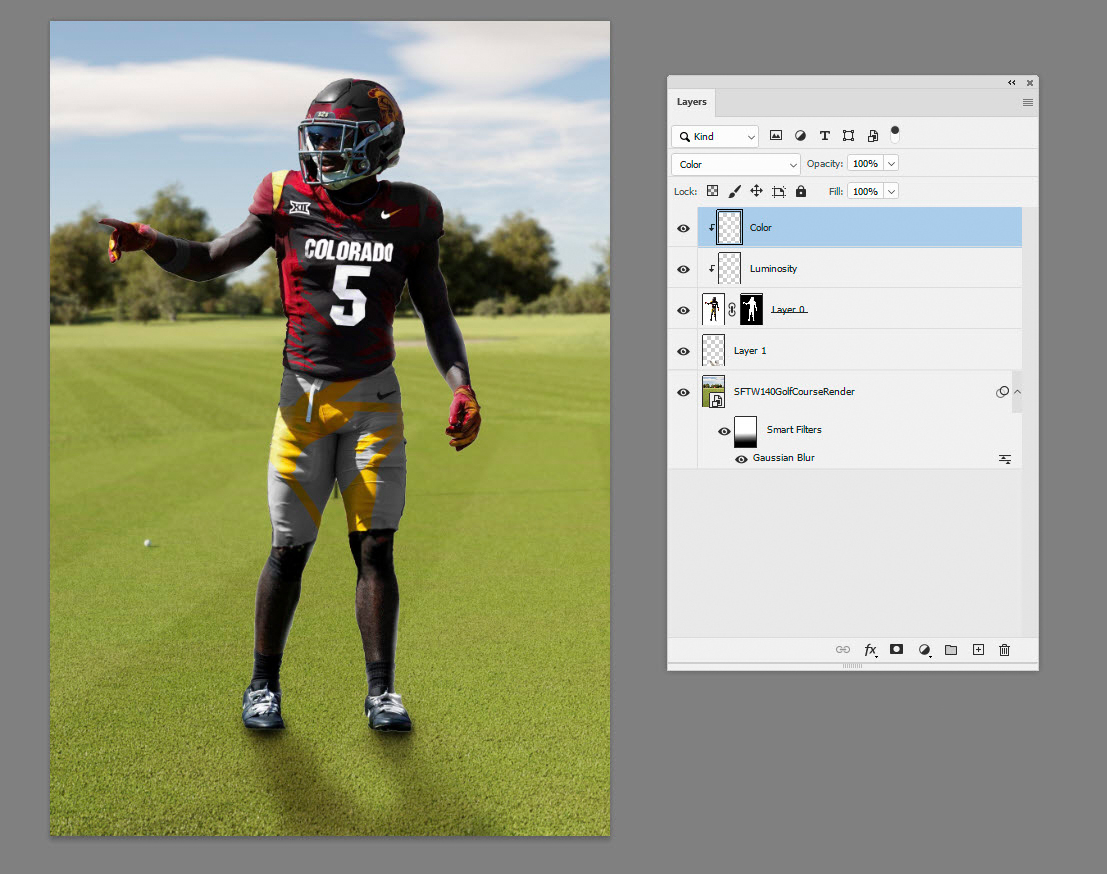Click the Smart Filters label
Viewport: 1107px width, 874px height.
click(x=794, y=429)
